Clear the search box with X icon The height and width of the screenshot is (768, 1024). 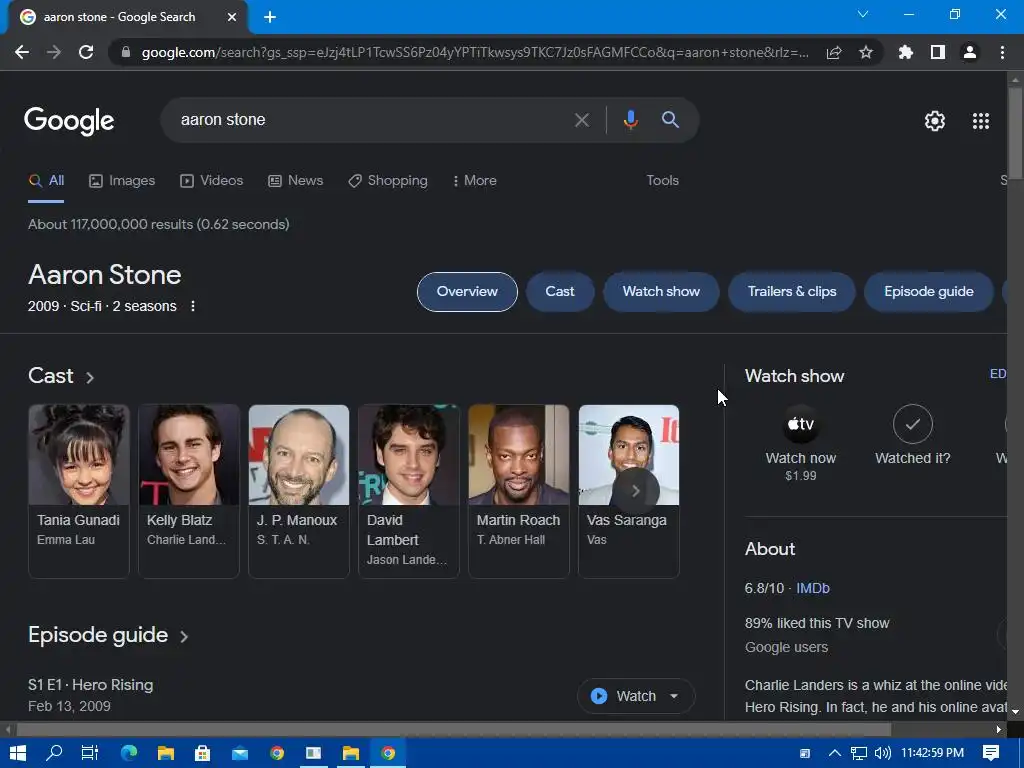pos(582,120)
